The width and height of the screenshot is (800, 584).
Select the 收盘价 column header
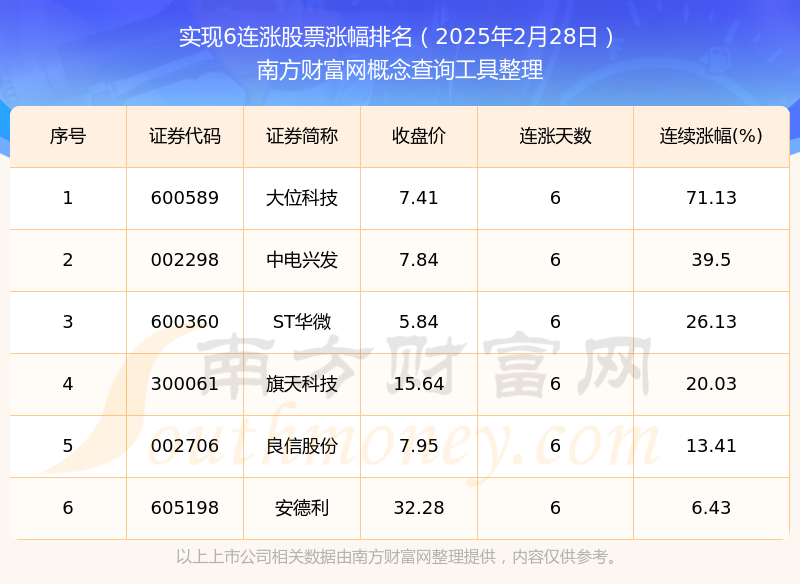pos(419,136)
